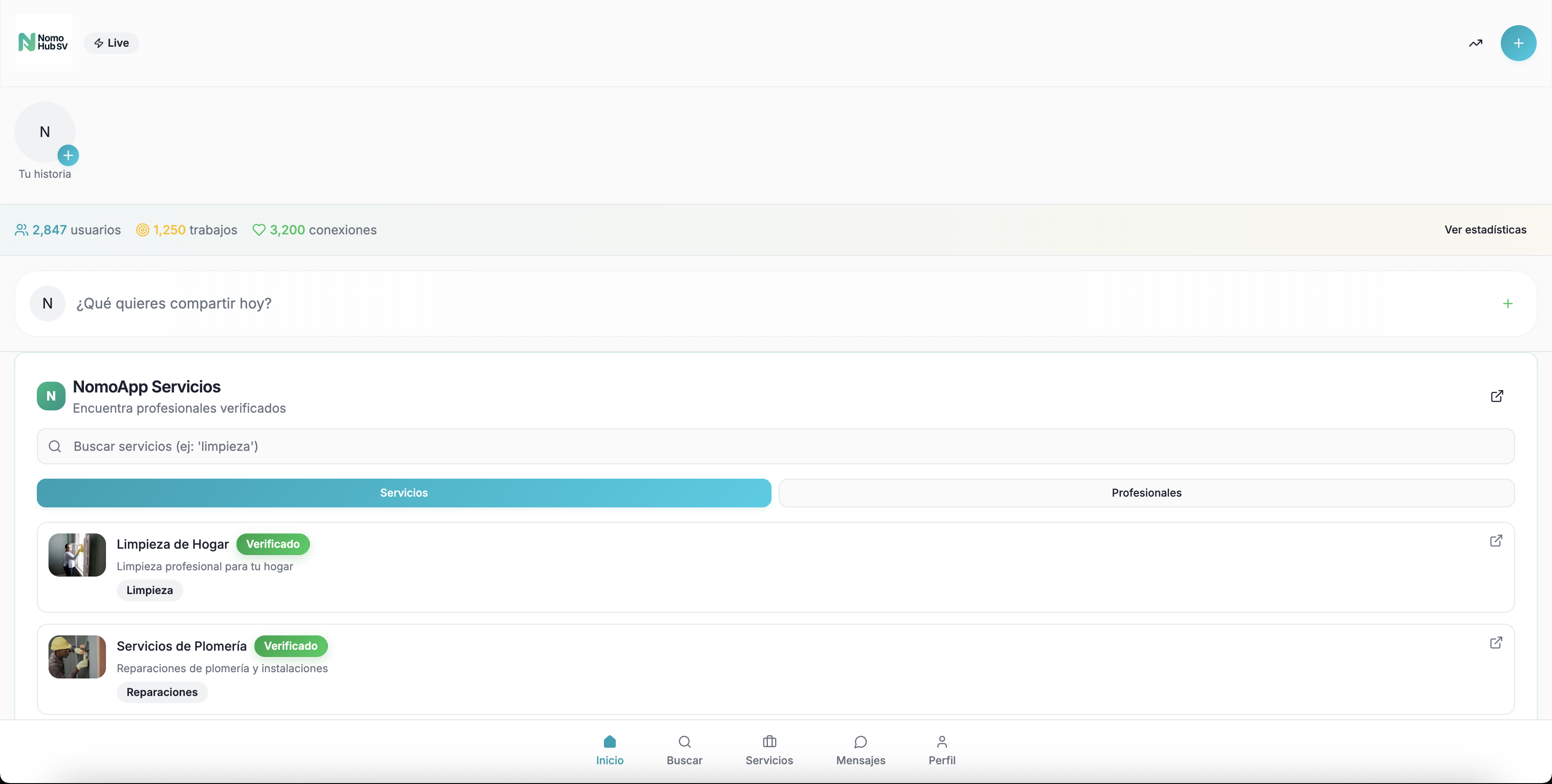Click Verificado badge on Servicios de Plomería
The image size is (1552, 784).
pyautogui.click(x=291, y=646)
